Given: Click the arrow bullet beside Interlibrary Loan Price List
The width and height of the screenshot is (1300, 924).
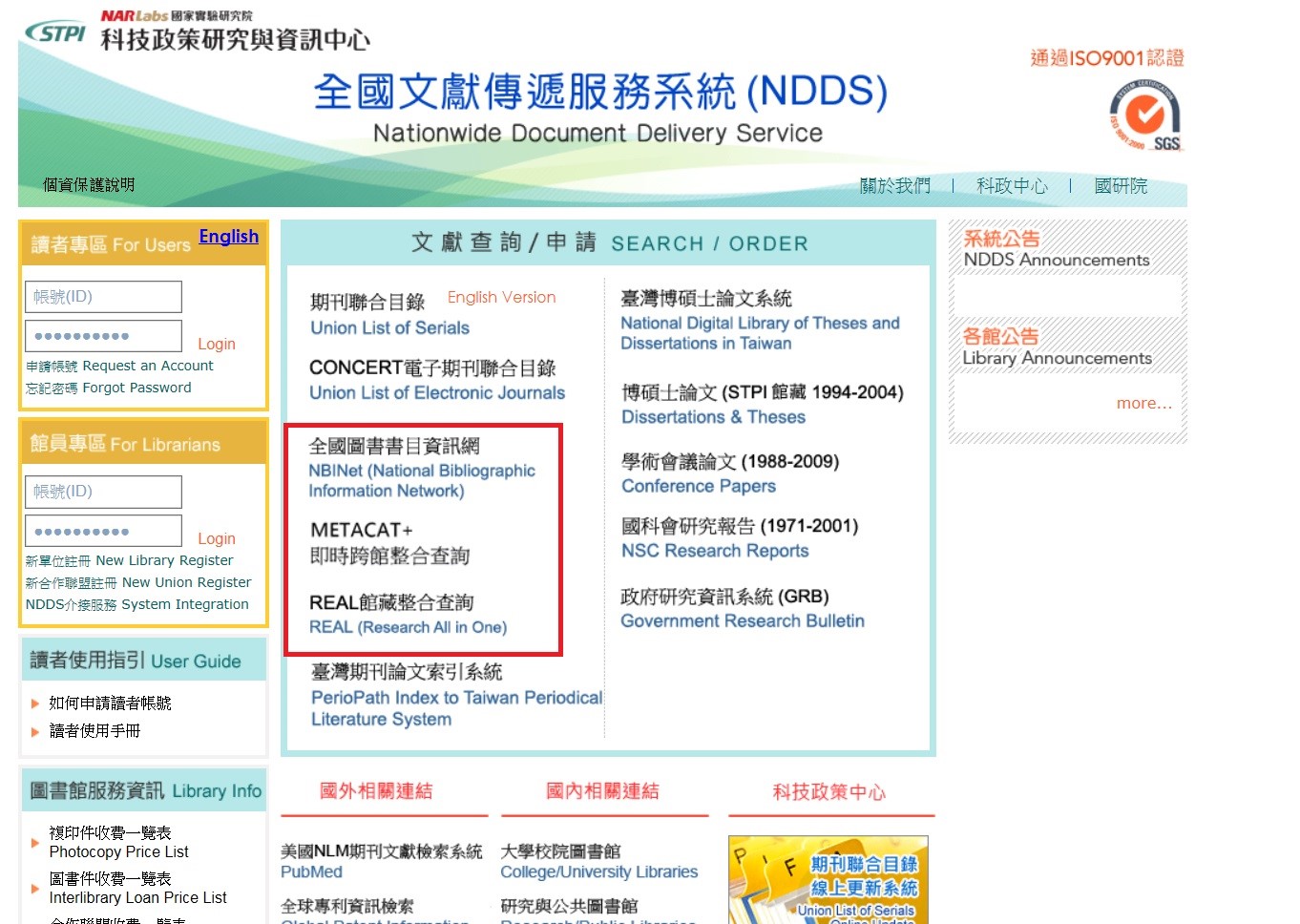Looking at the screenshot, I should 35,889.
